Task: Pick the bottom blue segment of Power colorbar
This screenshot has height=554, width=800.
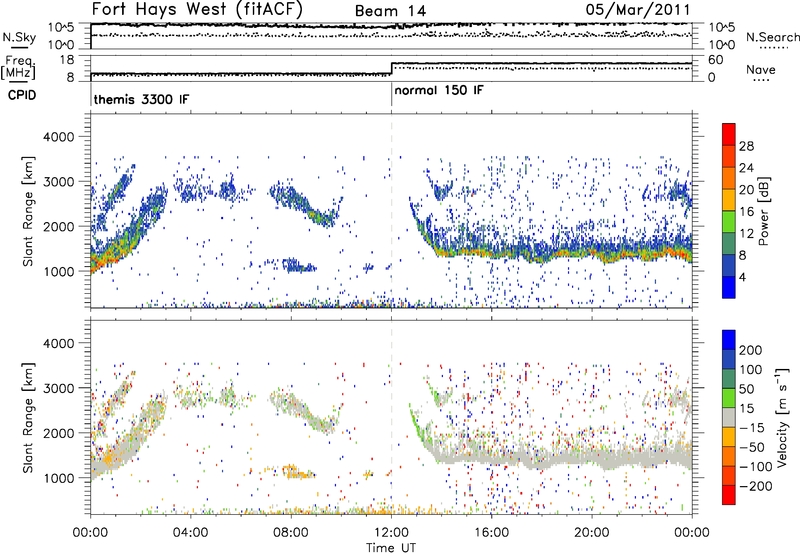Action: coord(729,287)
